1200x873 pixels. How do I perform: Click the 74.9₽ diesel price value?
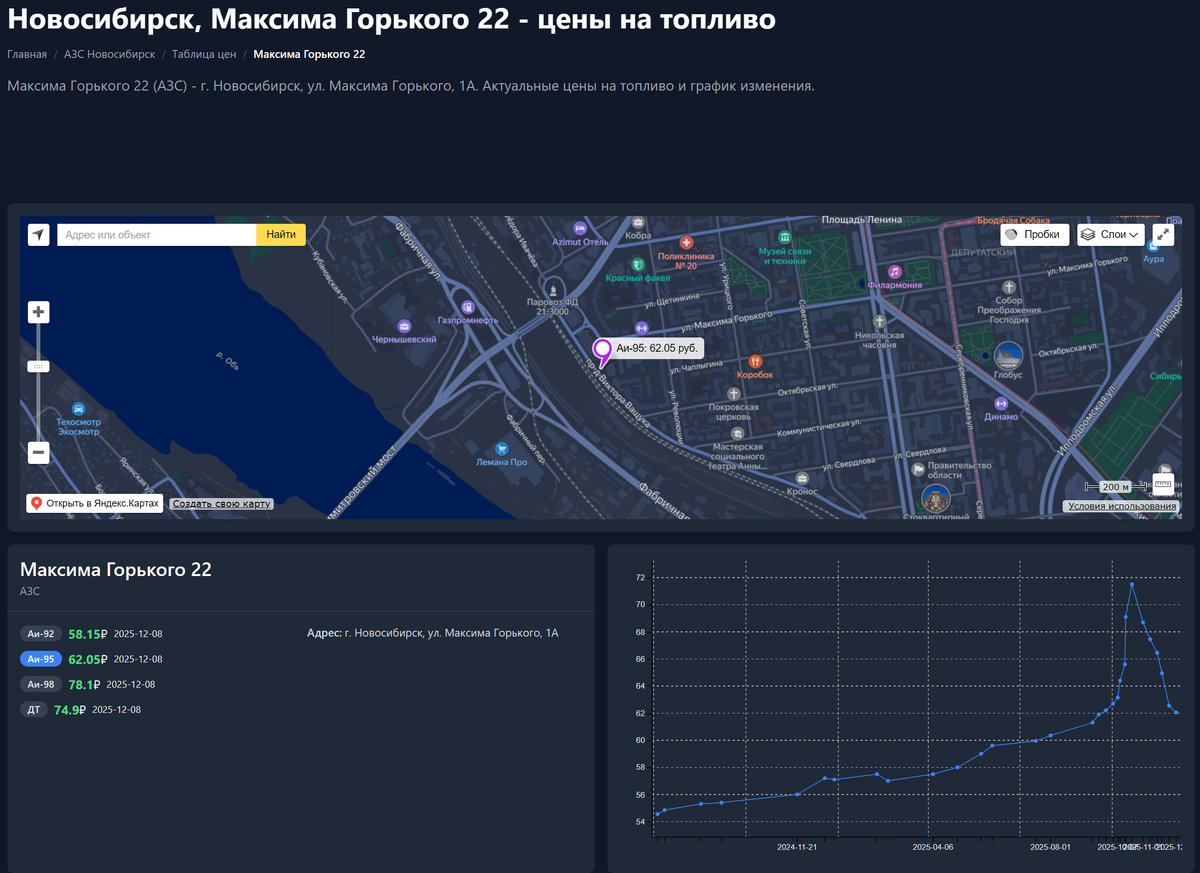click(70, 710)
